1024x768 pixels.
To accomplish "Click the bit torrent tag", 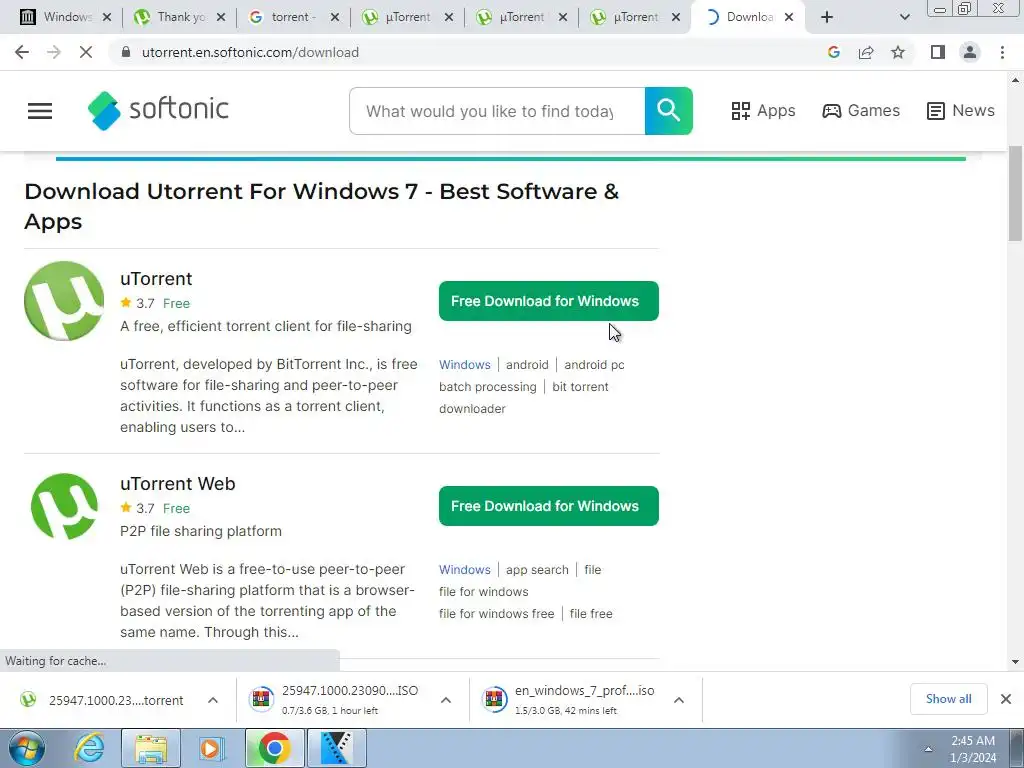I will (x=580, y=387).
